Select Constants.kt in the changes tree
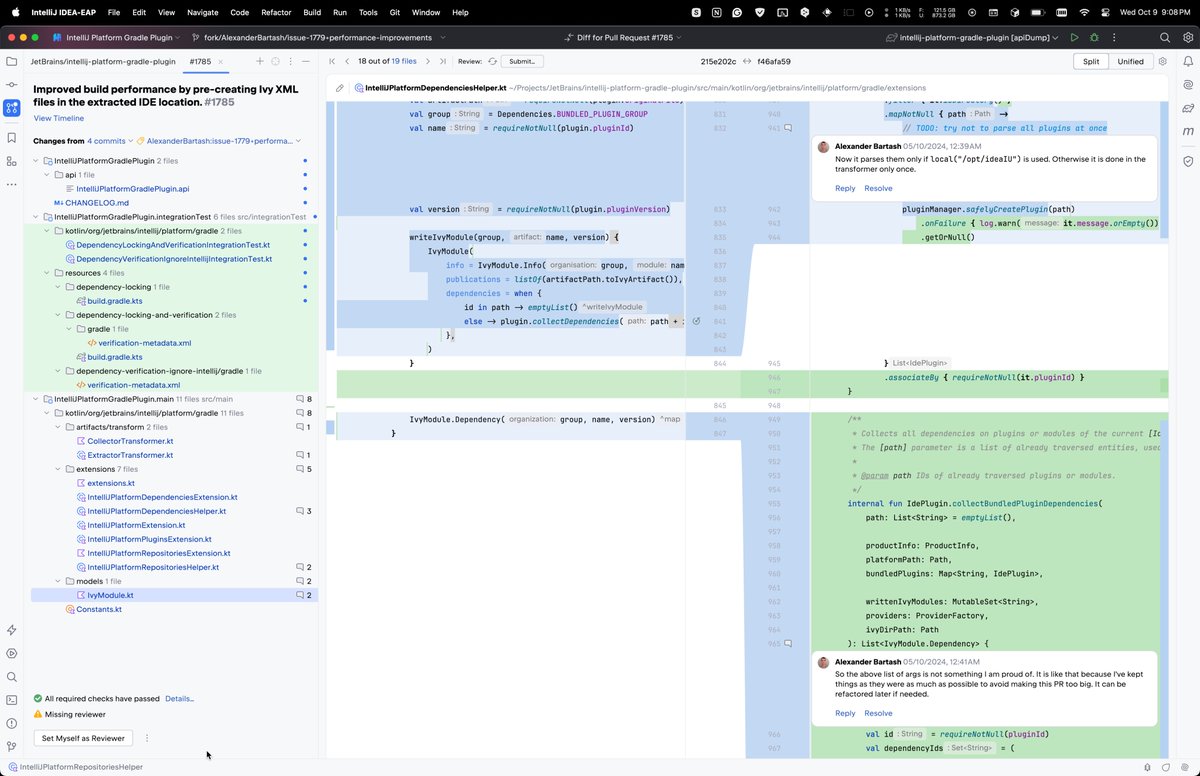This screenshot has height=776, width=1200. [99, 609]
